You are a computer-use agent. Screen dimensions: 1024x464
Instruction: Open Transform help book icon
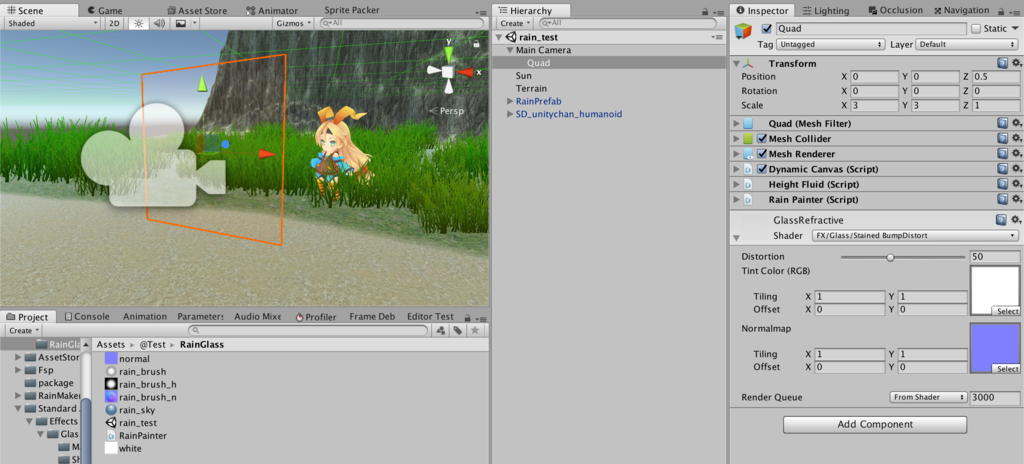coord(1002,63)
